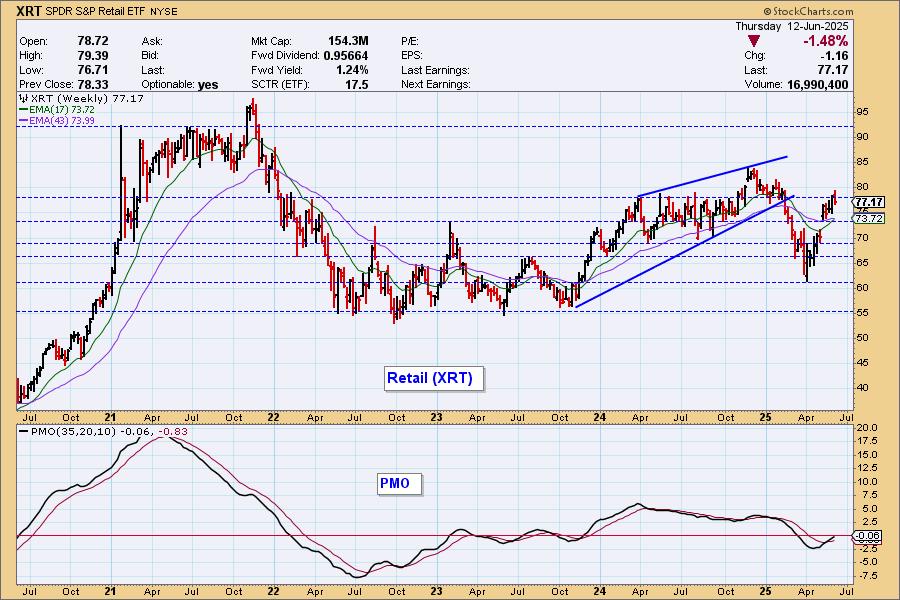
Task: Click the 12.5 label on the PMO axis
Action: 867,469
